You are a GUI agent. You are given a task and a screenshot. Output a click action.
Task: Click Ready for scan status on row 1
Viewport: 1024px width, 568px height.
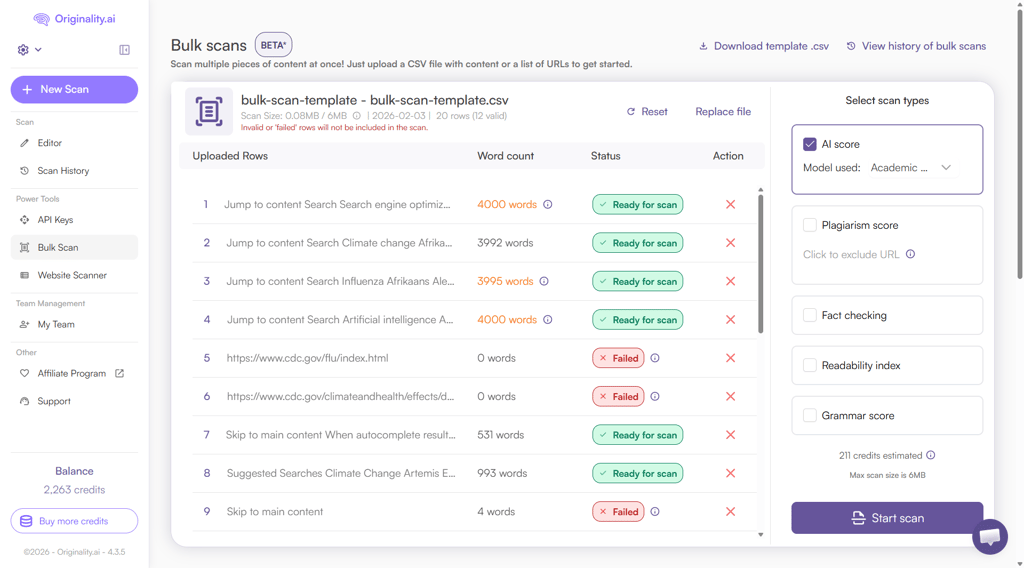coord(637,204)
